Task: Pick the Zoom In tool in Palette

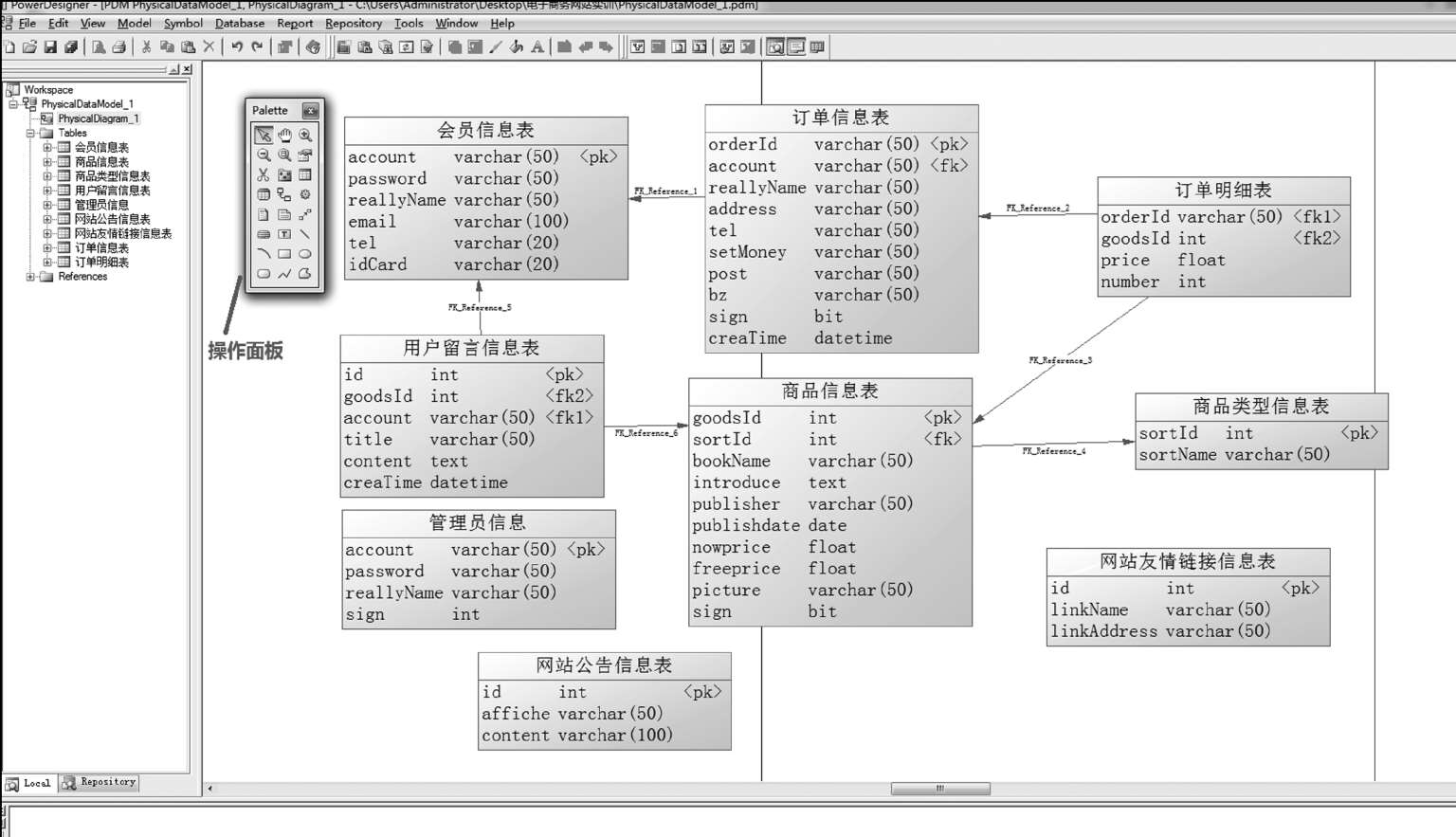Action: (x=305, y=136)
